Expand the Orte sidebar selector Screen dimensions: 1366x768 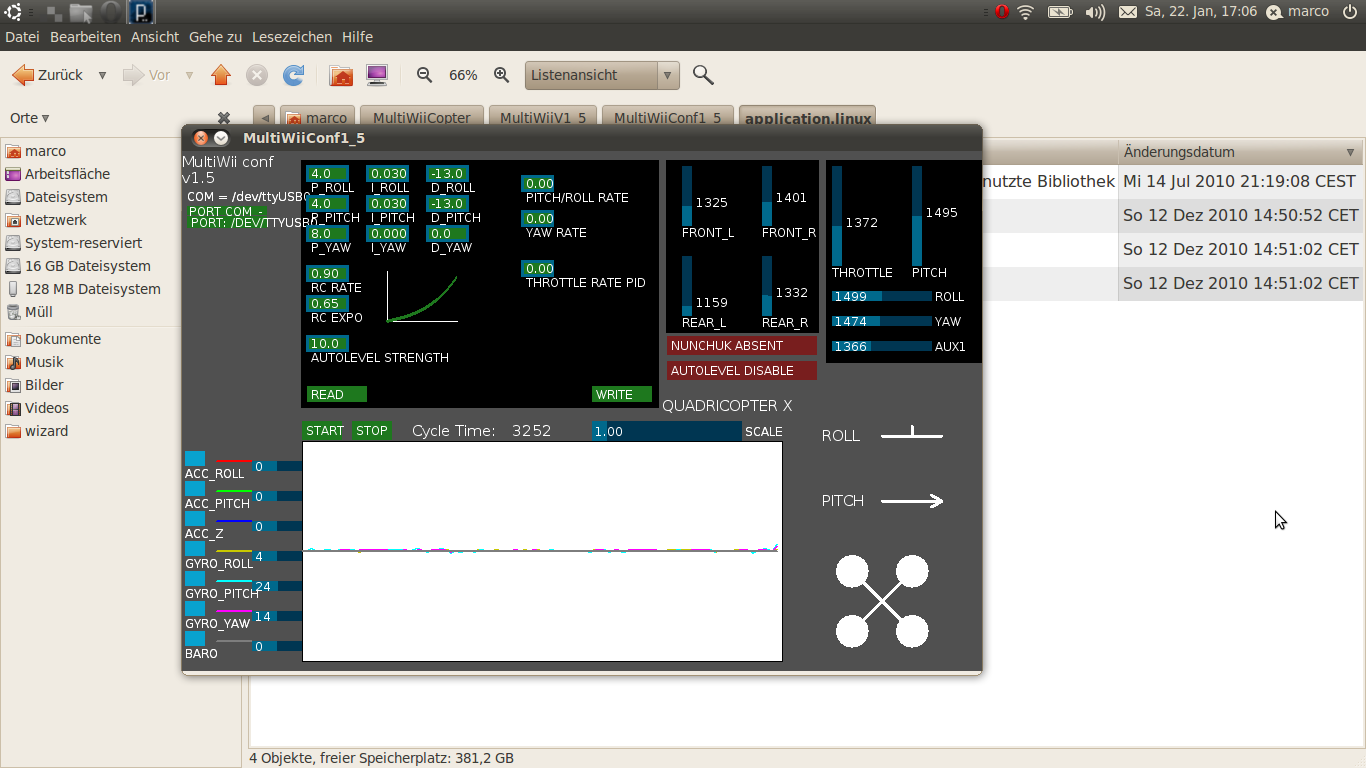click(30, 118)
